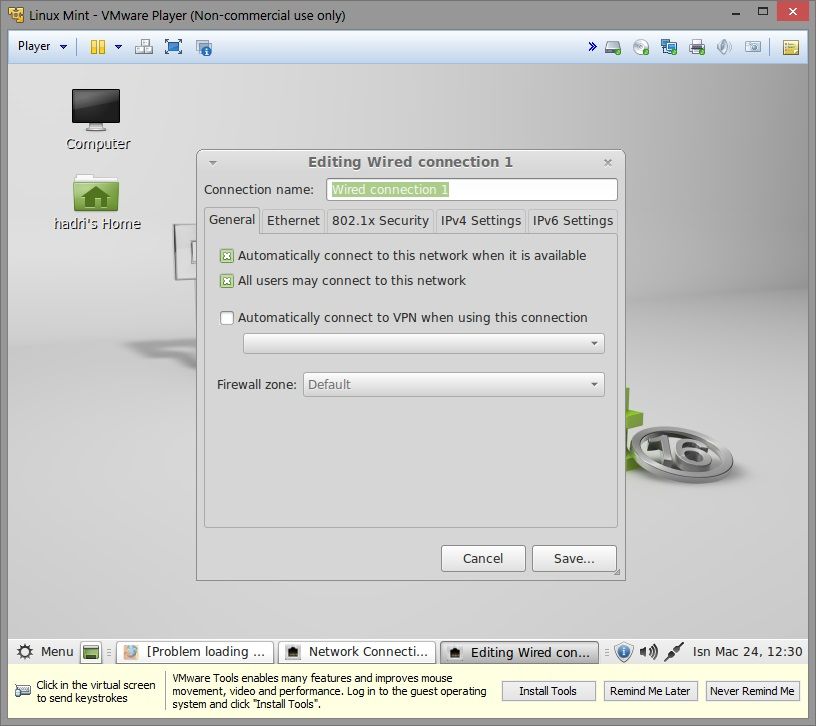Click the Connection name text field

click(471, 189)
